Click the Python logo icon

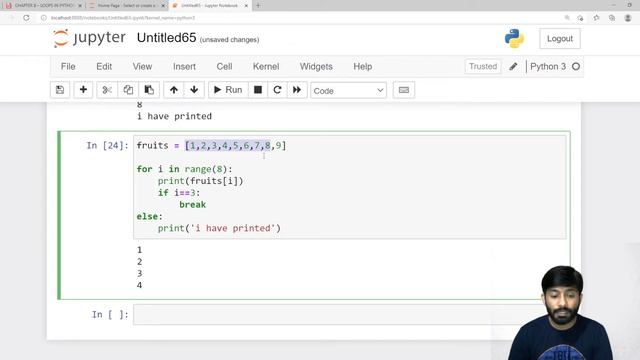[x=514, y=39]
